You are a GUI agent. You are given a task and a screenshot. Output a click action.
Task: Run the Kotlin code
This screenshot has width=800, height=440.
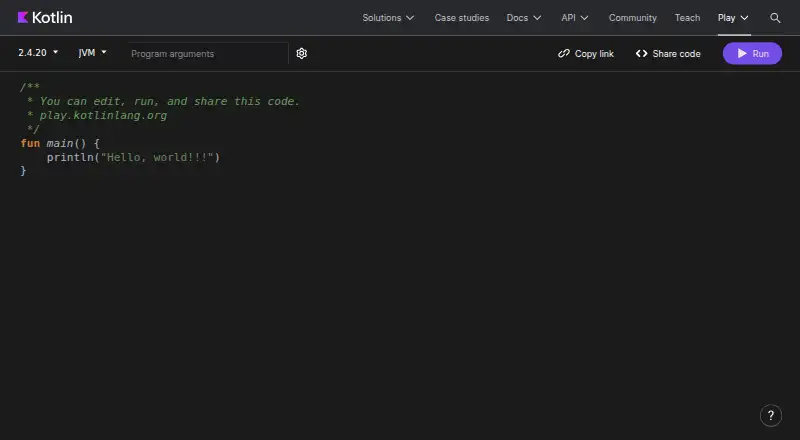coord(752,54)
